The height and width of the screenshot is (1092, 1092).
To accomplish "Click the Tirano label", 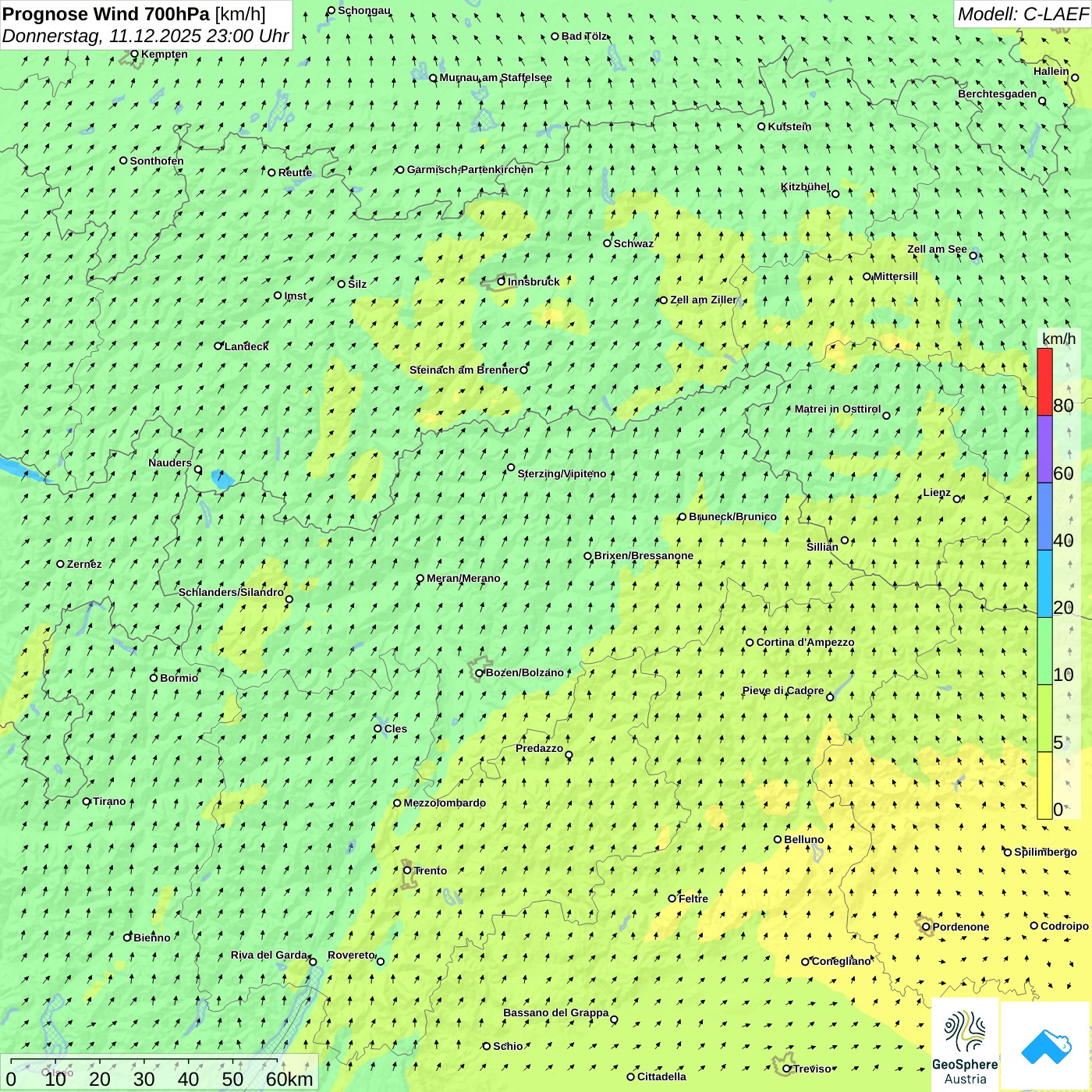I will [109, 801].
